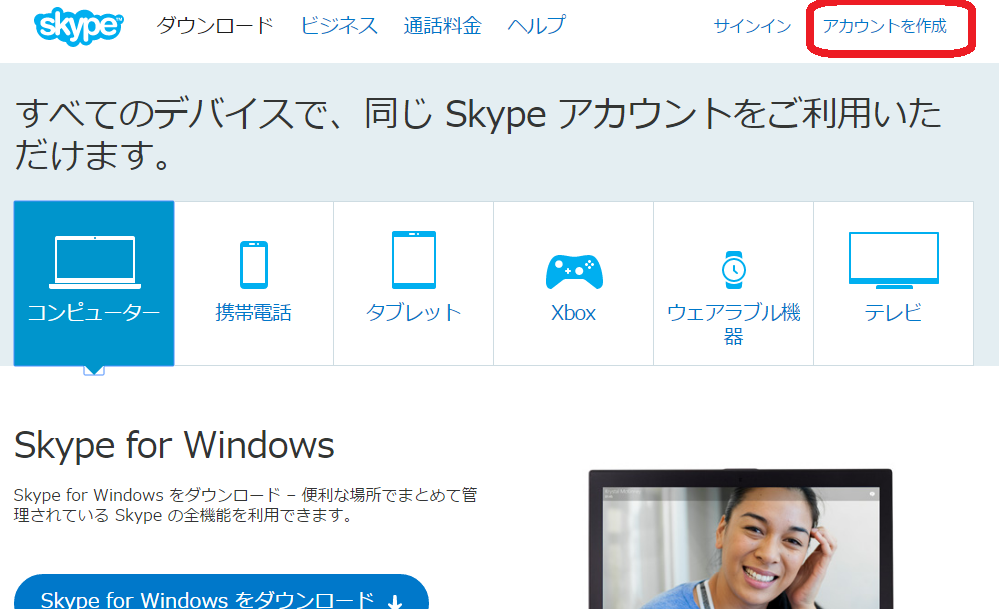
Task: Switch to the テレビ tab label
Action: 893,313
